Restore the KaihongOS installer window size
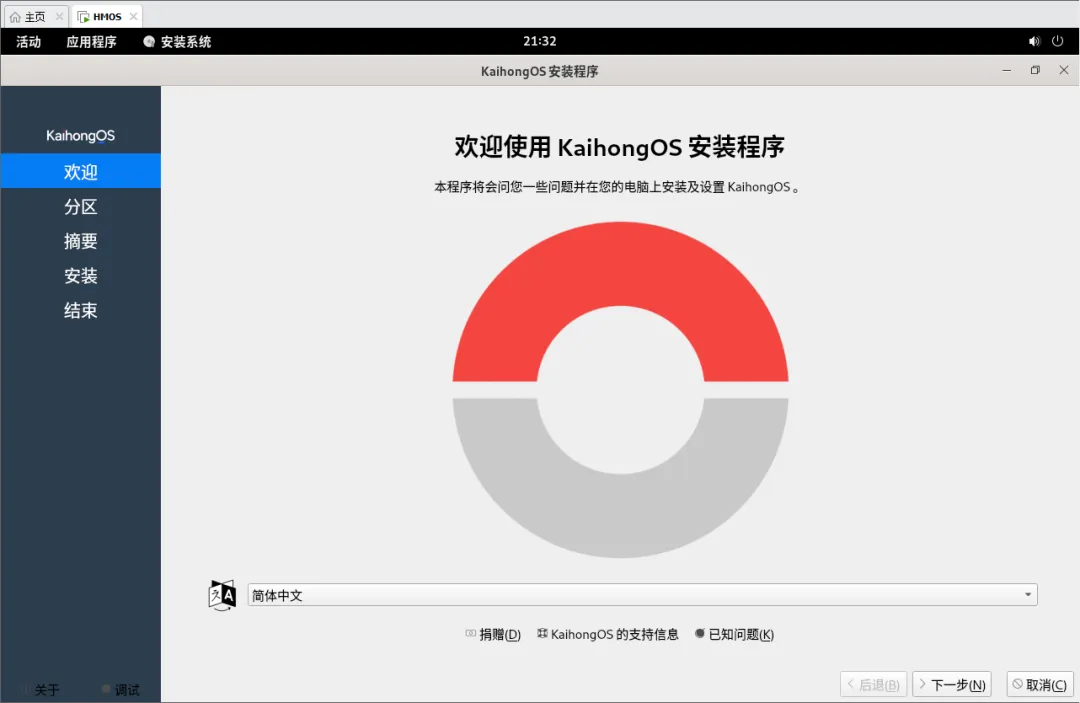The image size is (1080, 703). pyautogui.click(x=1035, y=70)
